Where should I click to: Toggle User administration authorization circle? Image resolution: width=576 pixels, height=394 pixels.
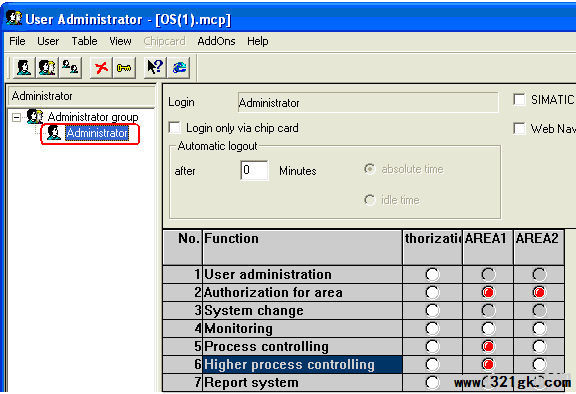432,274
